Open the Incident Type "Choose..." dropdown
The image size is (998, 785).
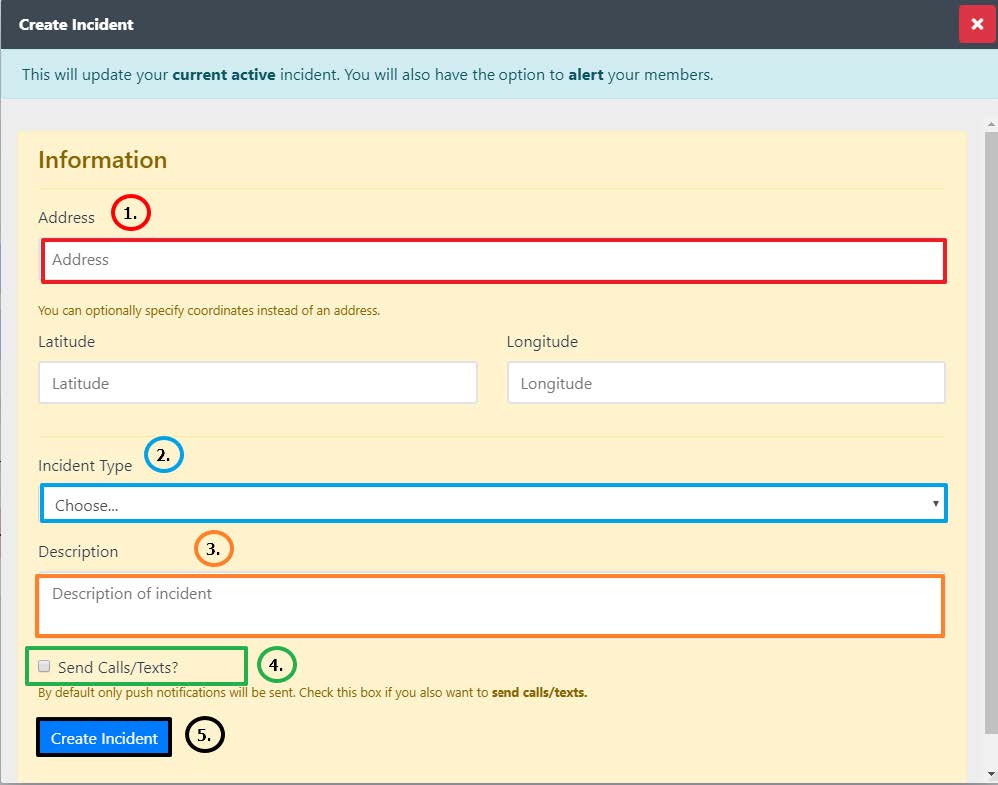[490, 504]
